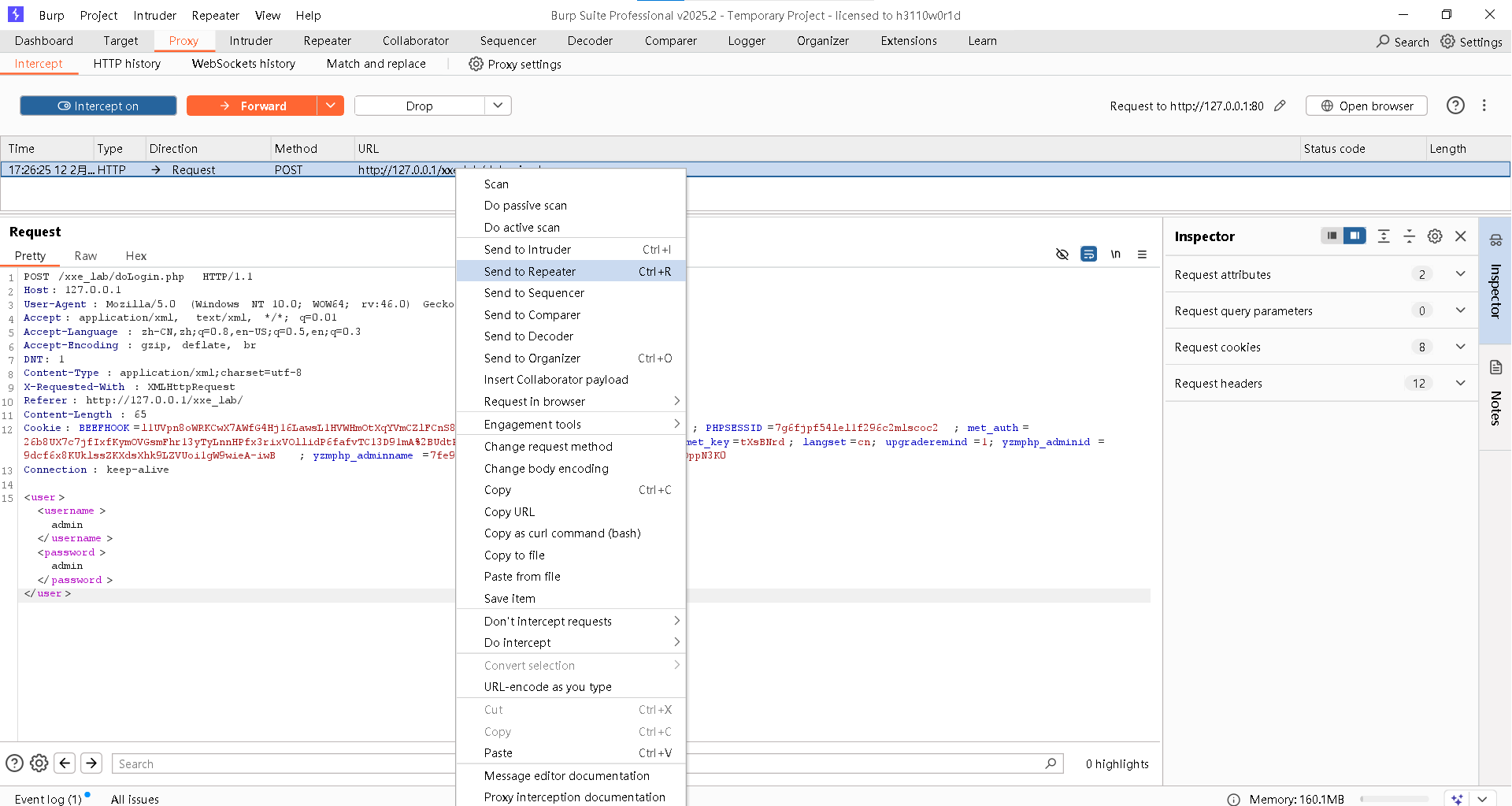Toggle the Intercept on button

(98, 106)
